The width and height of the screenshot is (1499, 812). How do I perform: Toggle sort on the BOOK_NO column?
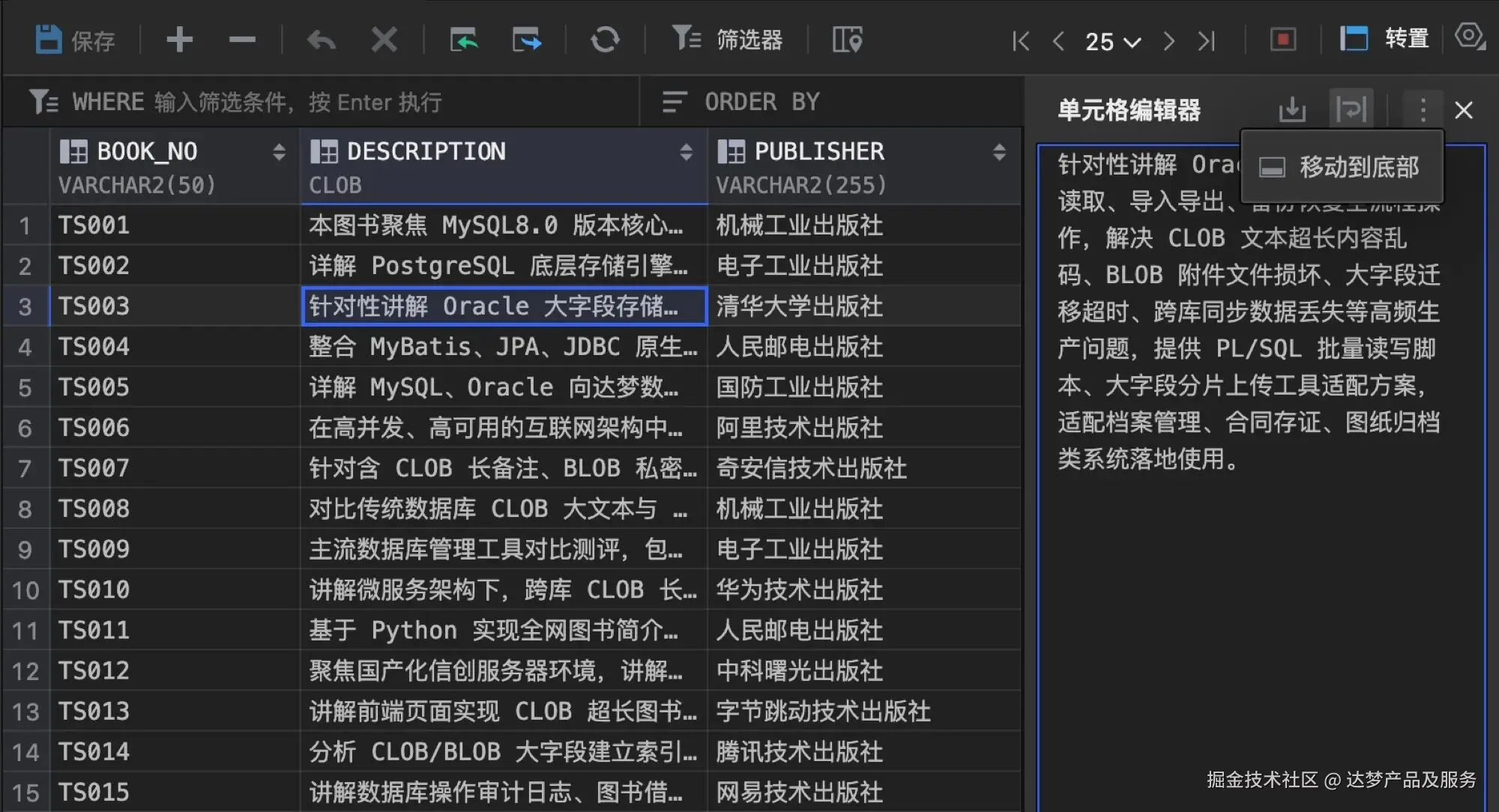click(x=280, y=152)
